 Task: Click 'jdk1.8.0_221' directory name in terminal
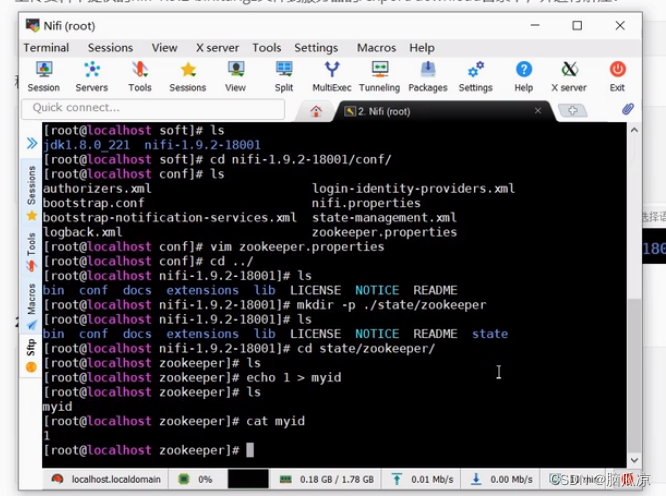(86, 145)
